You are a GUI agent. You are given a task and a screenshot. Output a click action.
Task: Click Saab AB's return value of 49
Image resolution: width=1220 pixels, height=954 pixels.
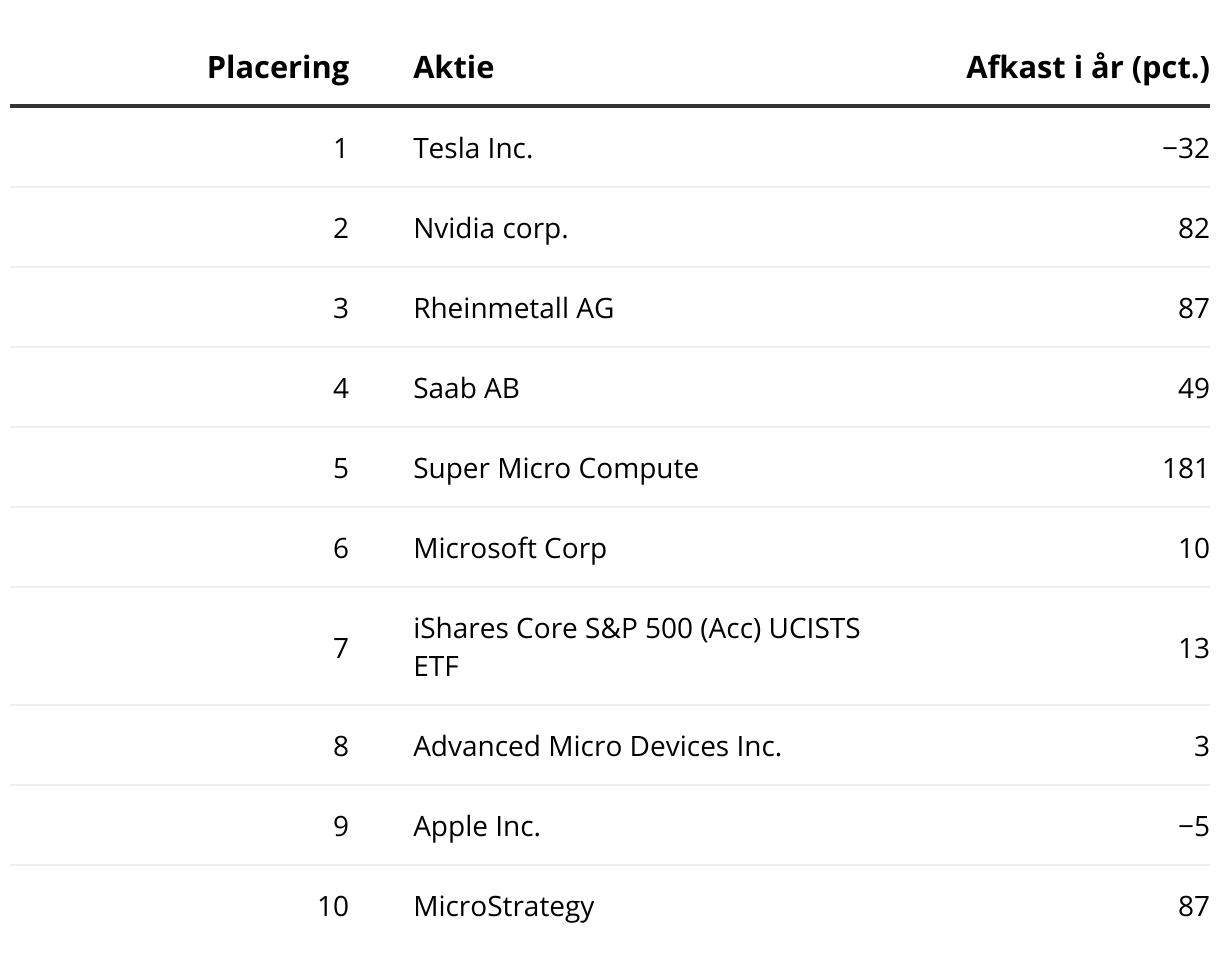coord(1193,388)
